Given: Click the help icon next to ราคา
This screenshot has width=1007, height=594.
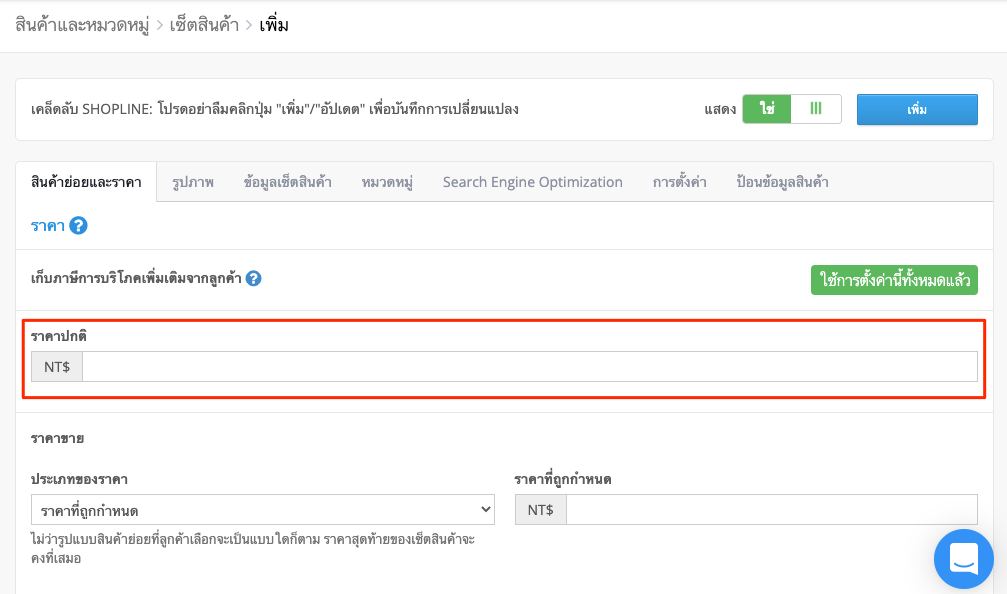Looking at the screenshot, I should (x=78, y=226).
